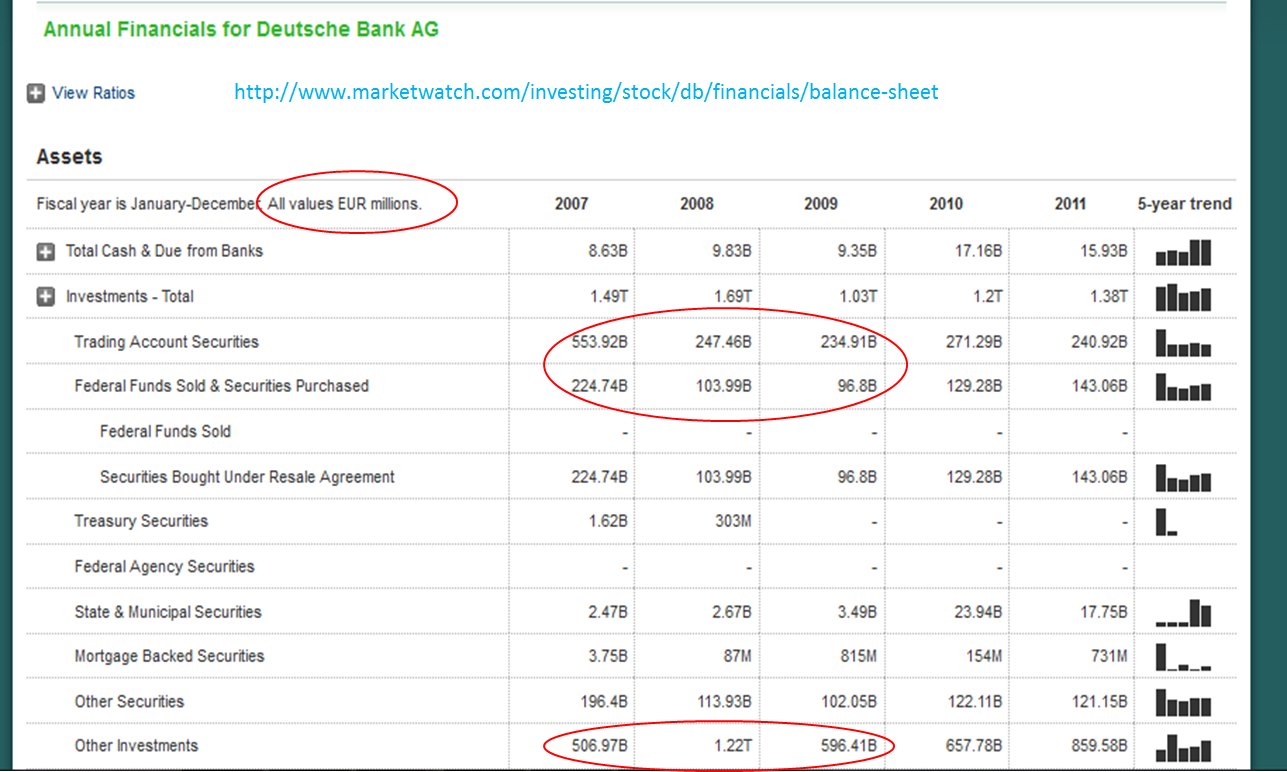The width and height of the screenshot is (1287, 772).
Task: Click the 731M Mortgage Backed Securities value
Action: pos(1109,657)
